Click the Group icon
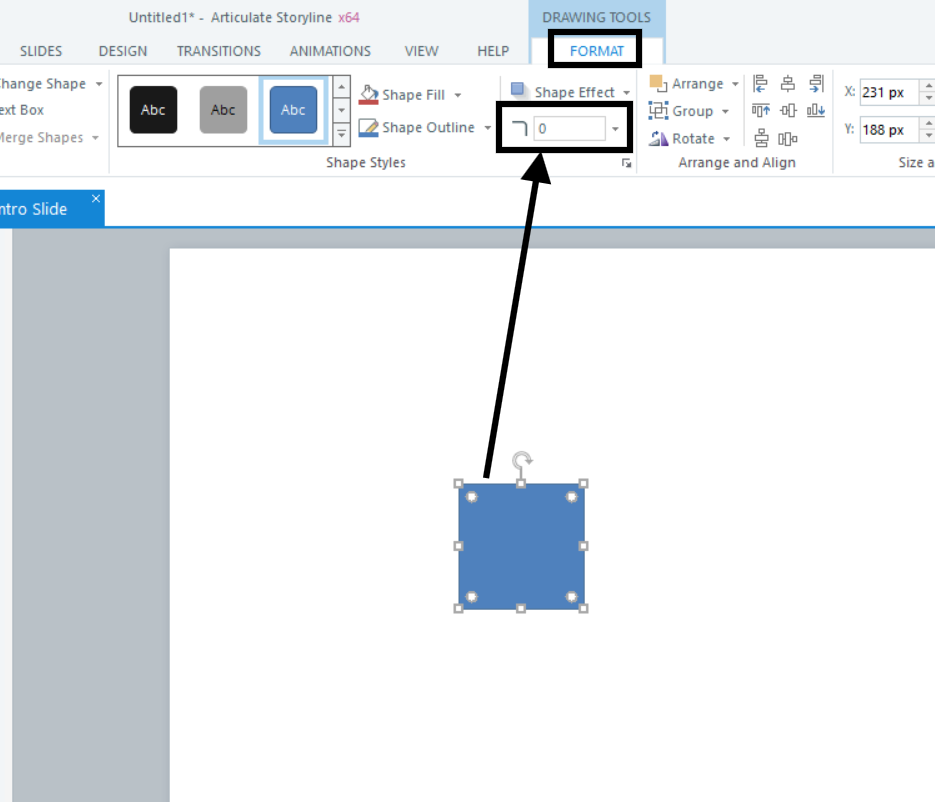This screenshot has width=935, height=802. tap(658, 110)
